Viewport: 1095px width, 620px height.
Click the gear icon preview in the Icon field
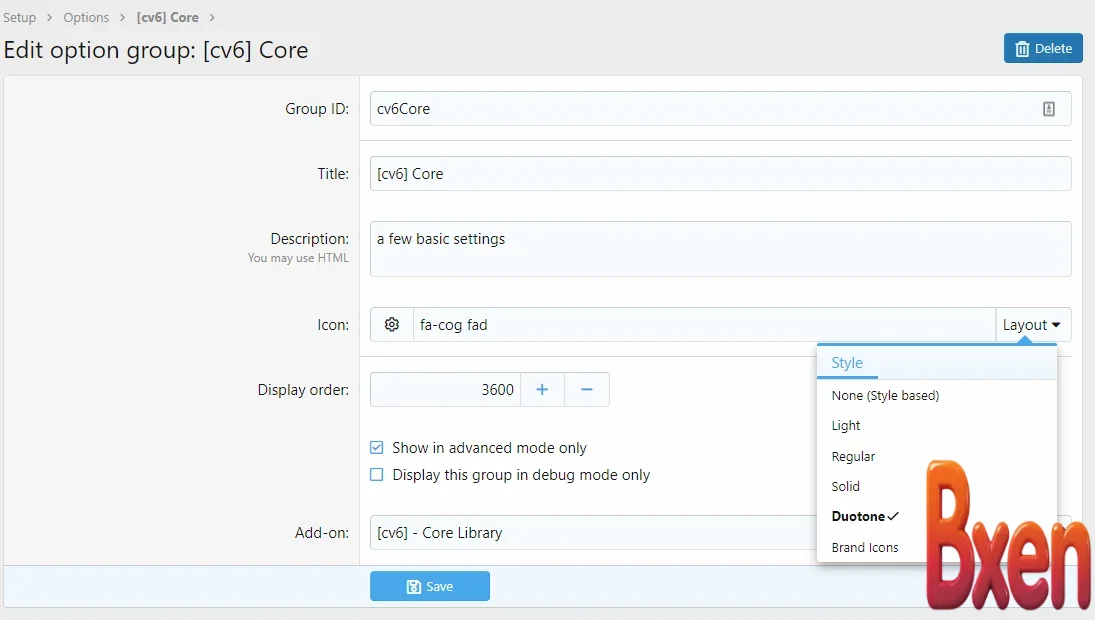[x=391, y=324]
